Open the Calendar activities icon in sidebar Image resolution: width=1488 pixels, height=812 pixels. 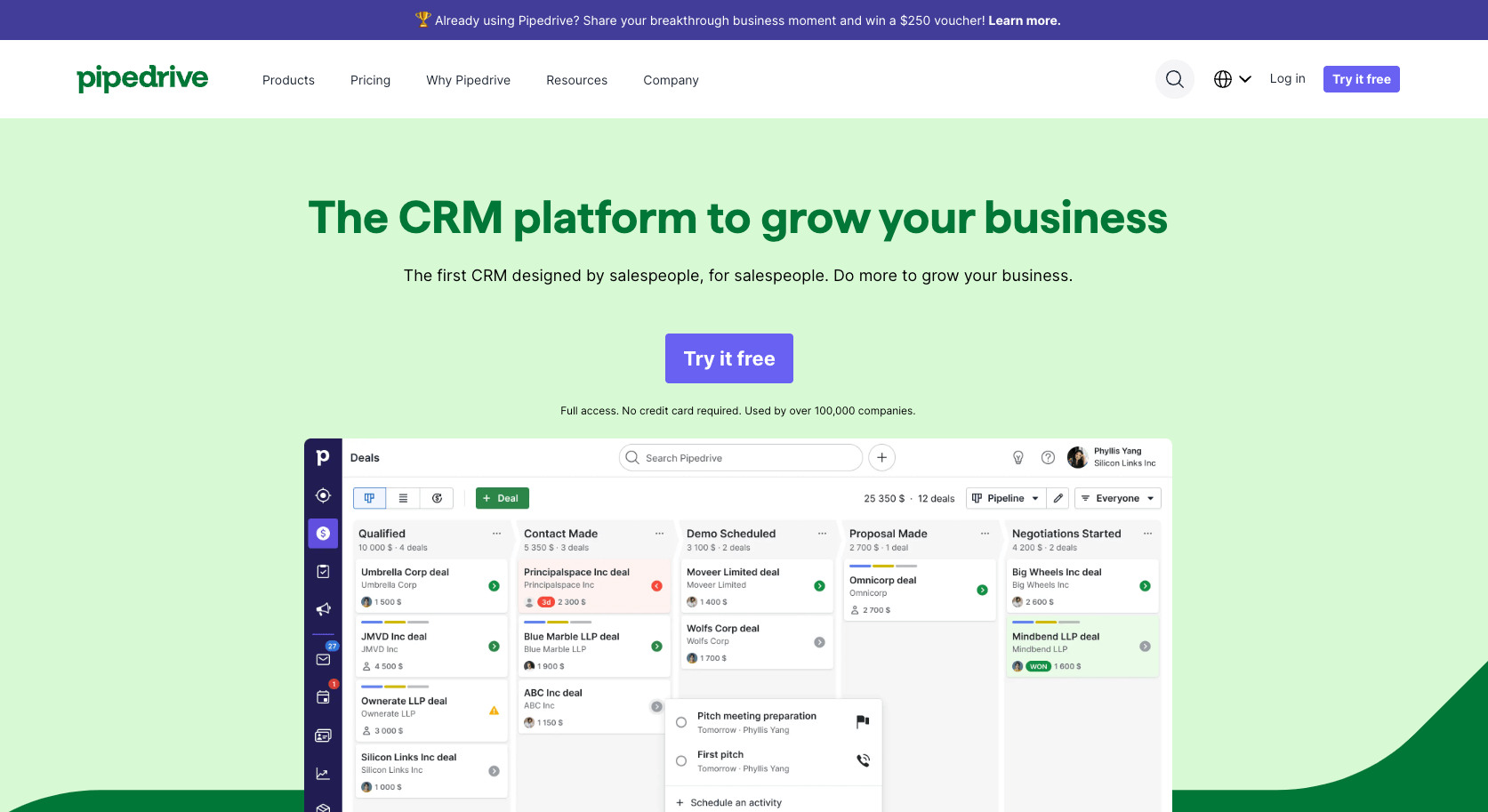[x=324, y=696]
